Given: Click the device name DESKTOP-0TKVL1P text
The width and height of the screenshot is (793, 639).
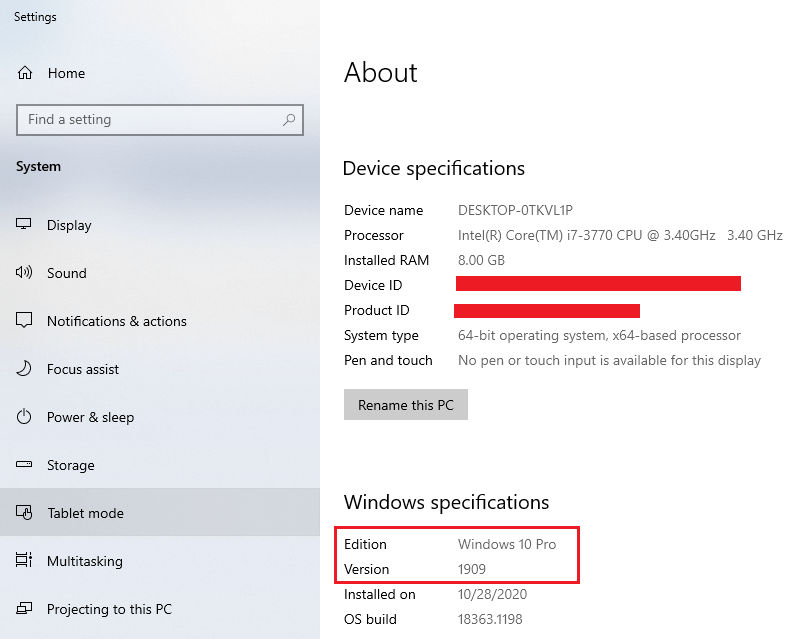Looking at the screenshot, I should click(x=515, y=210).
